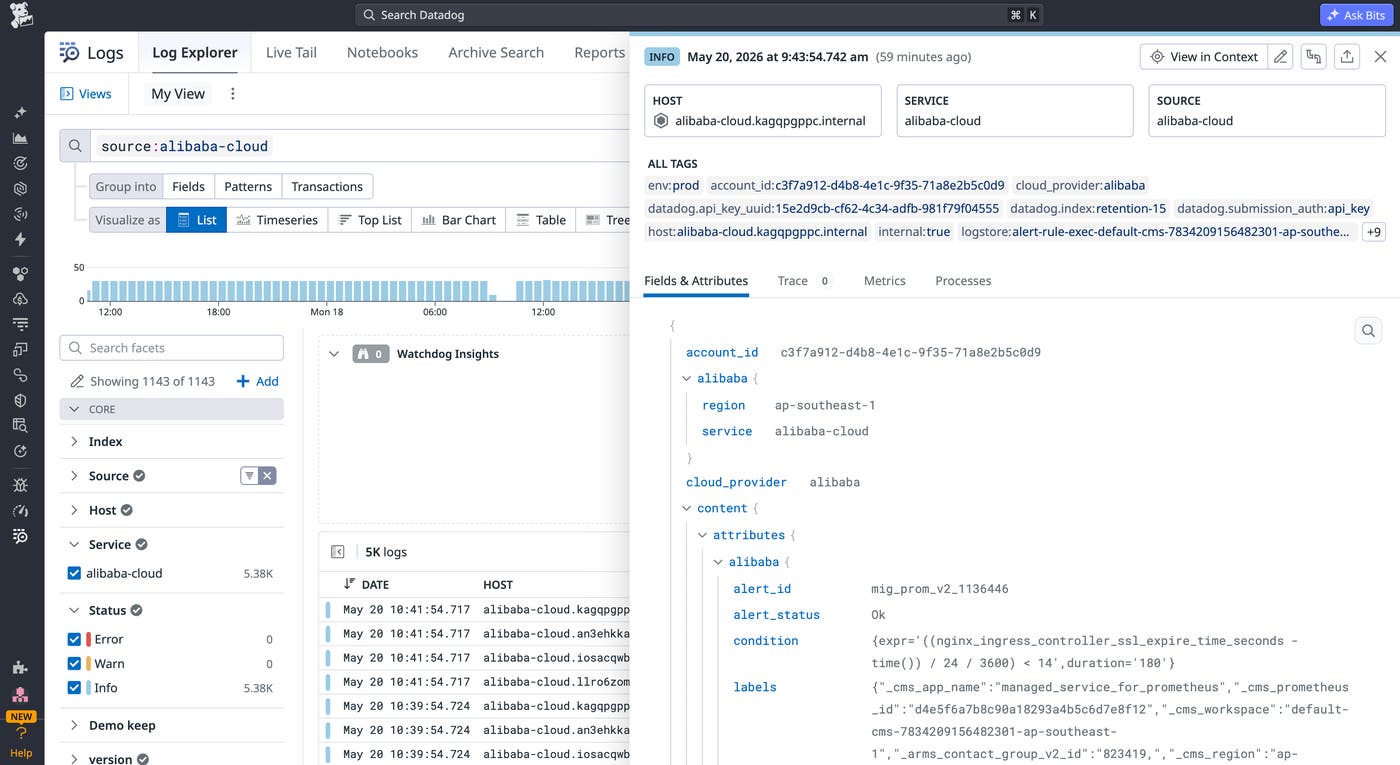
Task: Collapse the alibaba attribute node under account_id
Action: pos(687,379)
